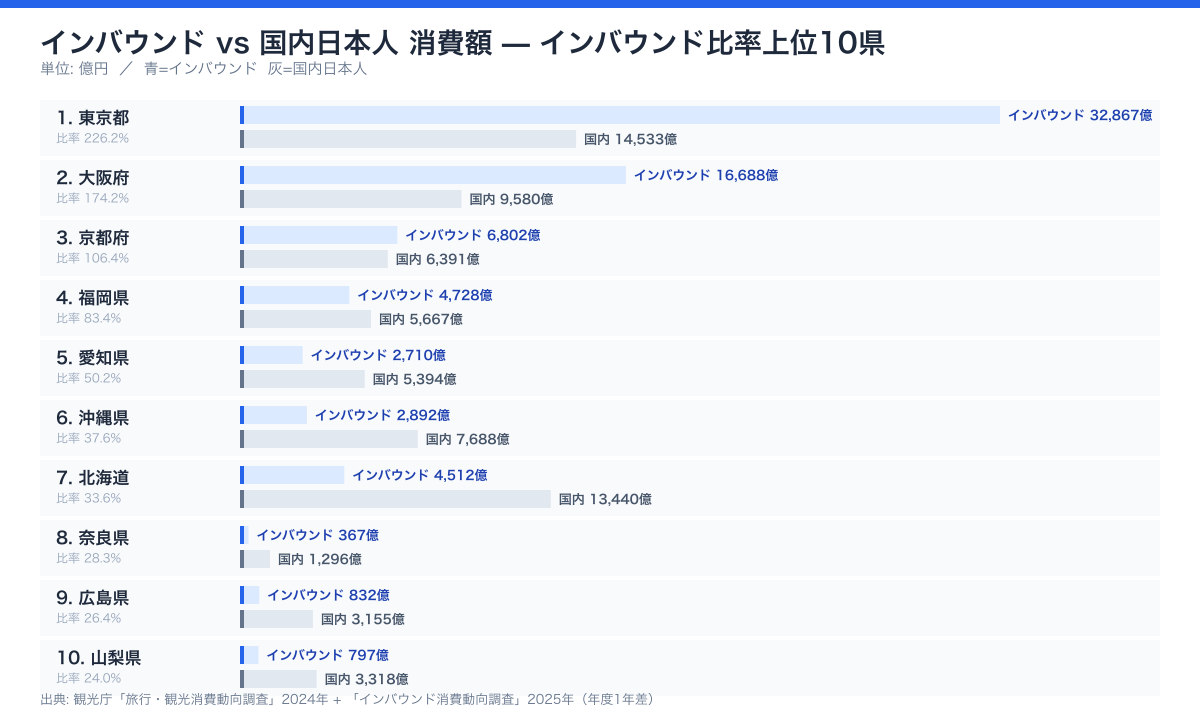Click the chart title インバウンド vs 国内日本人 消費額
The height and width of the screenshot is (720, 1200).
click(462, 43)
